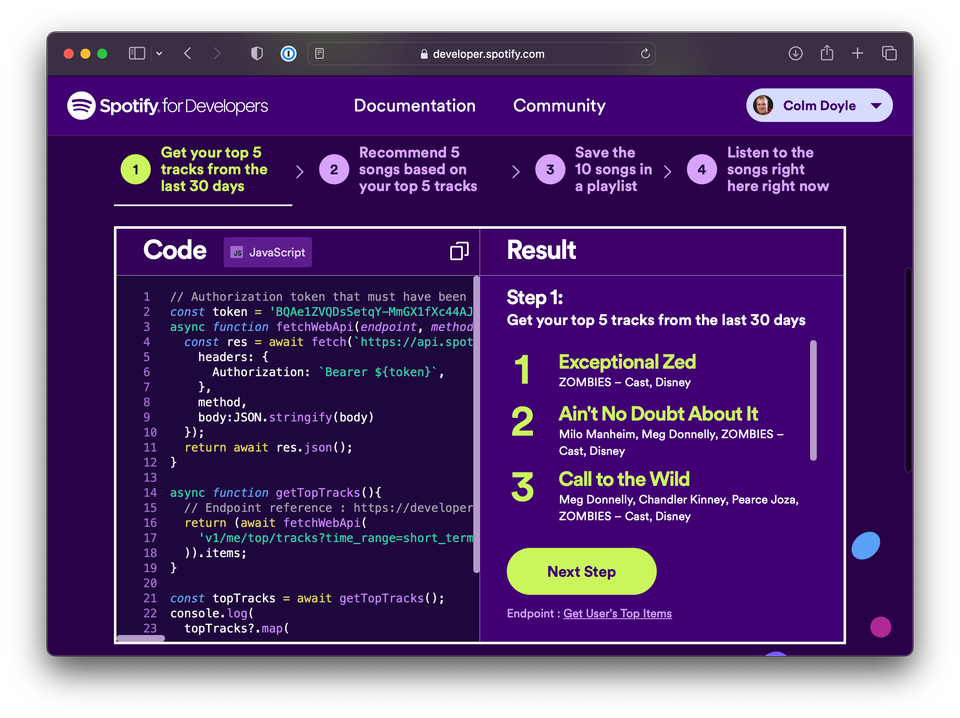Viewport: 960px width, 718px height.
Task: Show Safari downloads
Action: coord(795,54)
